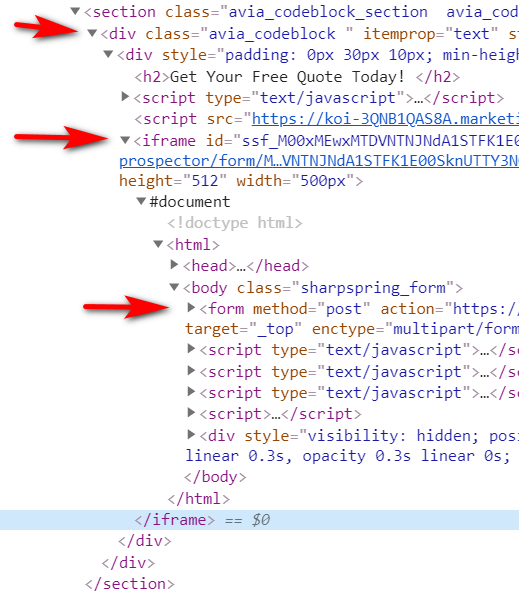Select the iframe id ssf_ opening tag
Image resolution: width=519 pixels, height=591 pixels.
coord(326,141)
